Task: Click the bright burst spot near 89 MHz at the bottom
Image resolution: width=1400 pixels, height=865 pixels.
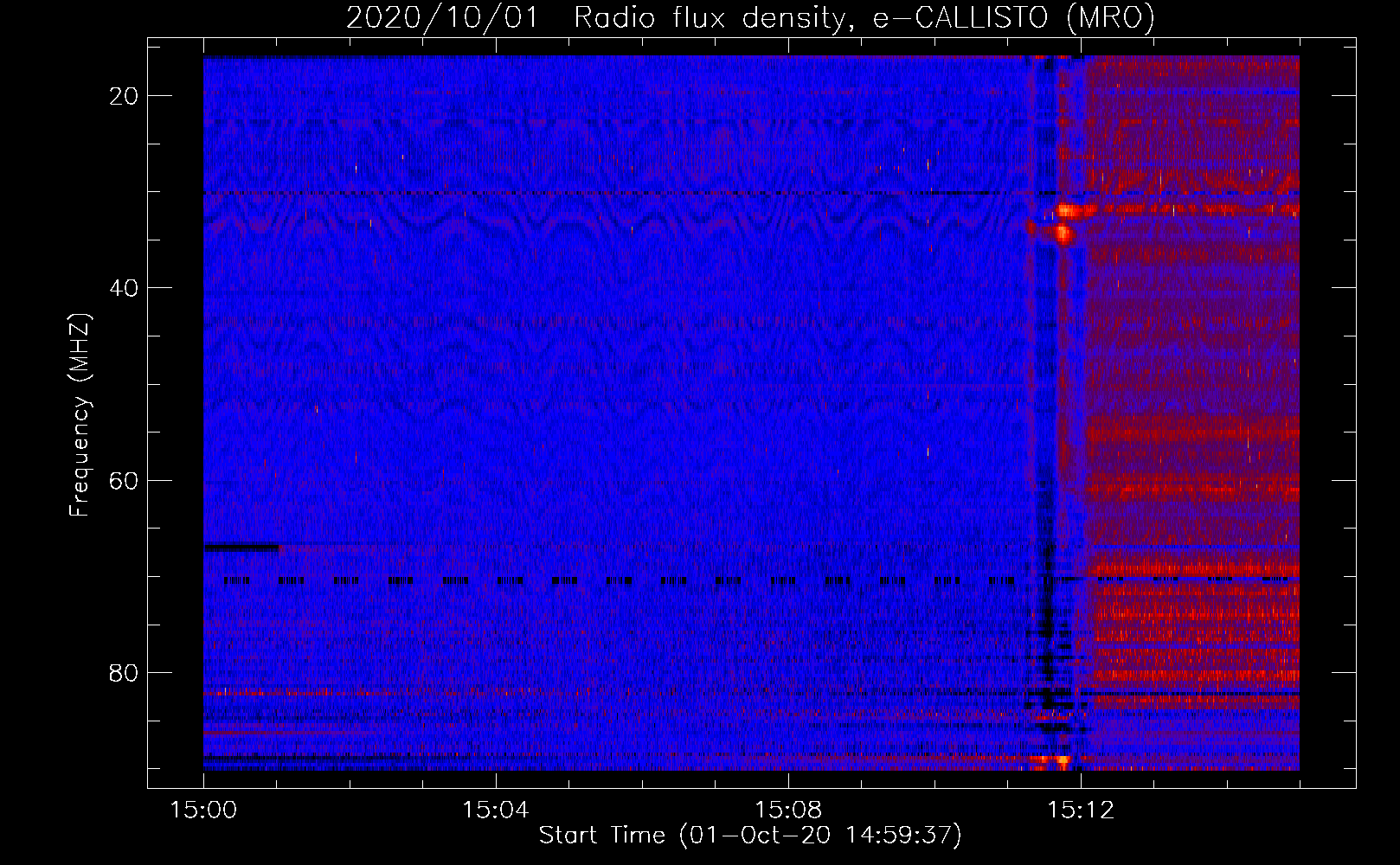Action: (x=1063, y=761)
